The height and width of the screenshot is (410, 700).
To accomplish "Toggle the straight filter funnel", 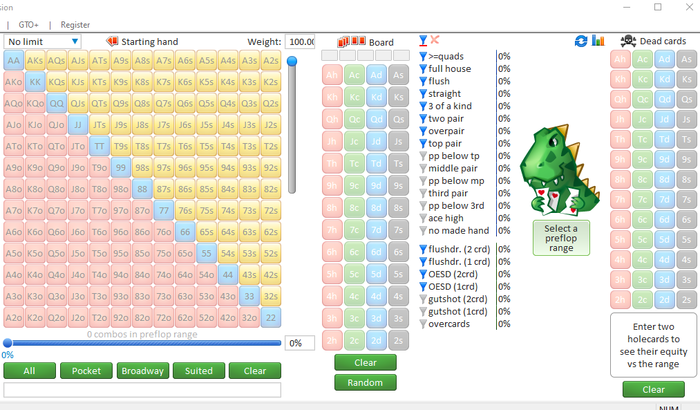I will click(x=423, y=94).
